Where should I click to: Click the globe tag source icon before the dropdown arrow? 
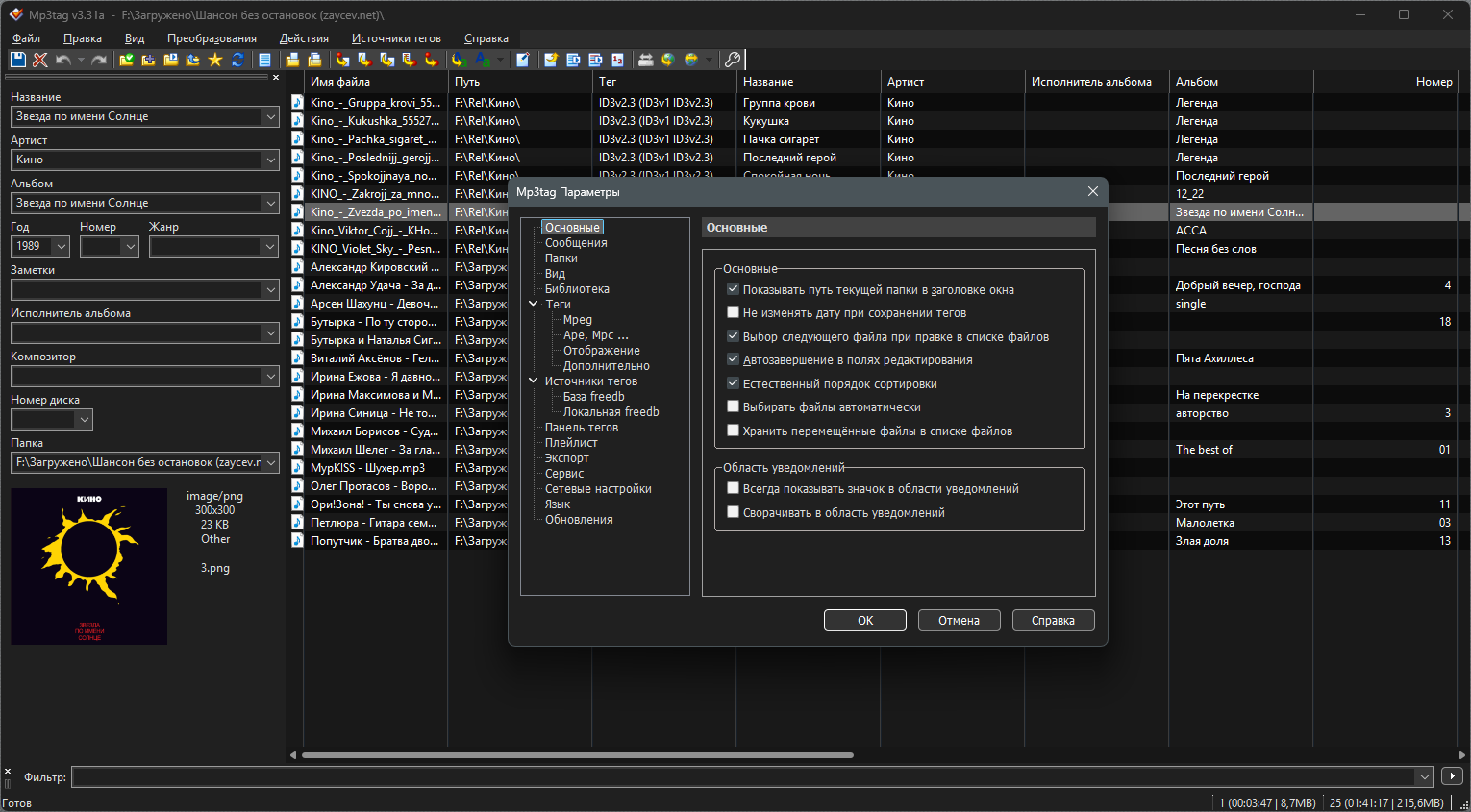click(690, 60)
